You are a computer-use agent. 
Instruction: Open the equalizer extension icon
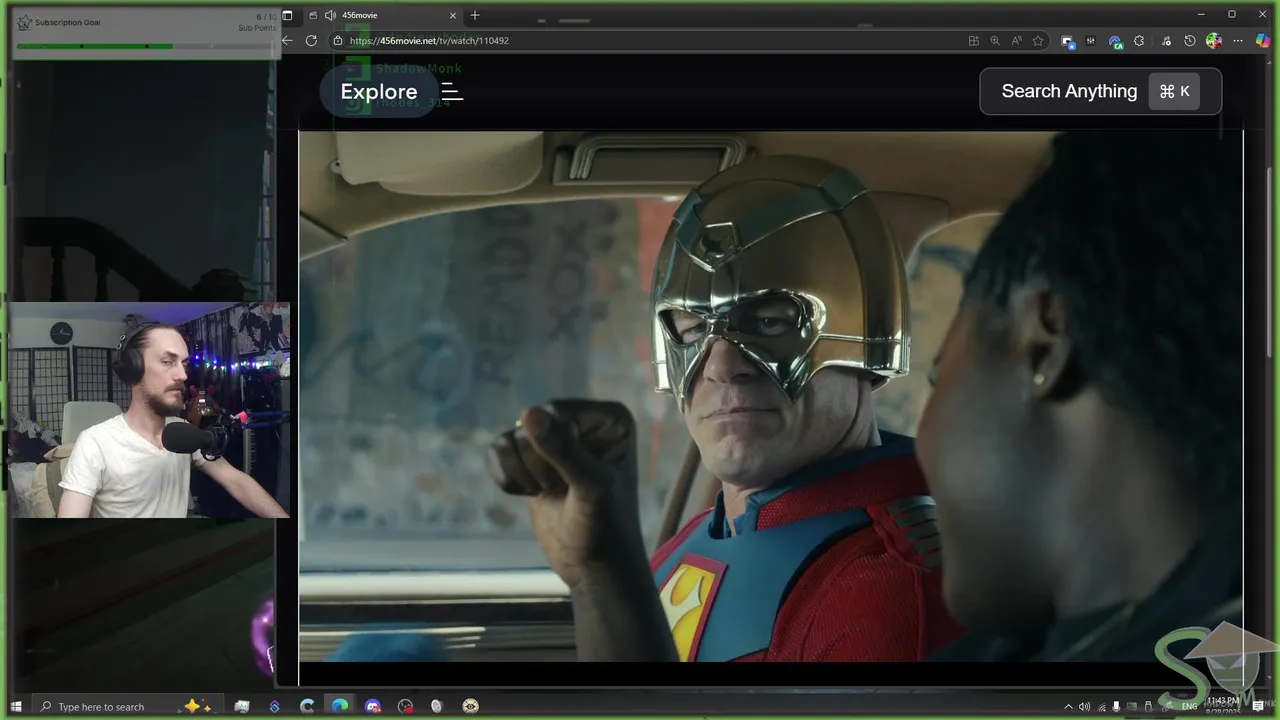[x=1090, y=41]
